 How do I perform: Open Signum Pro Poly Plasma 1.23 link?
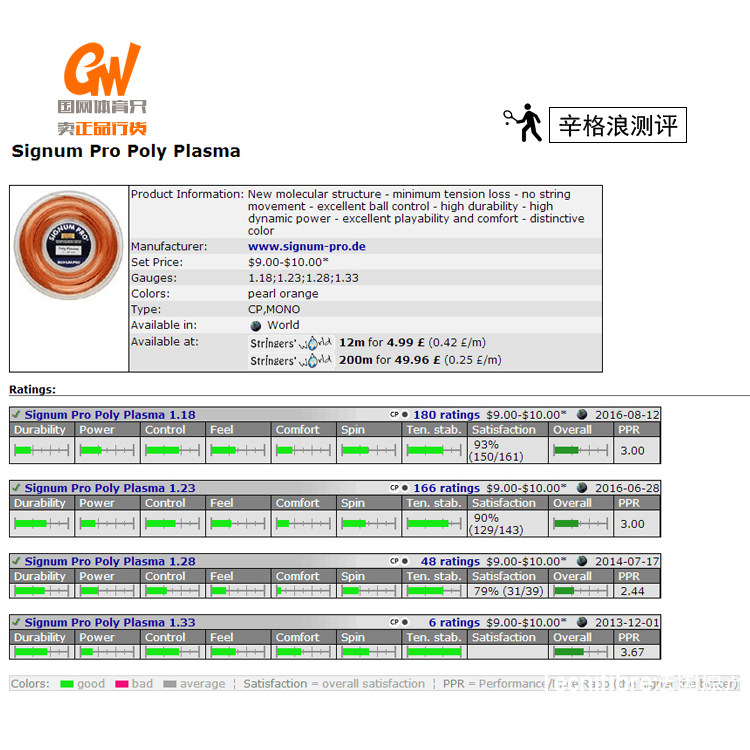pyautogui.click(x=110, y=488)
